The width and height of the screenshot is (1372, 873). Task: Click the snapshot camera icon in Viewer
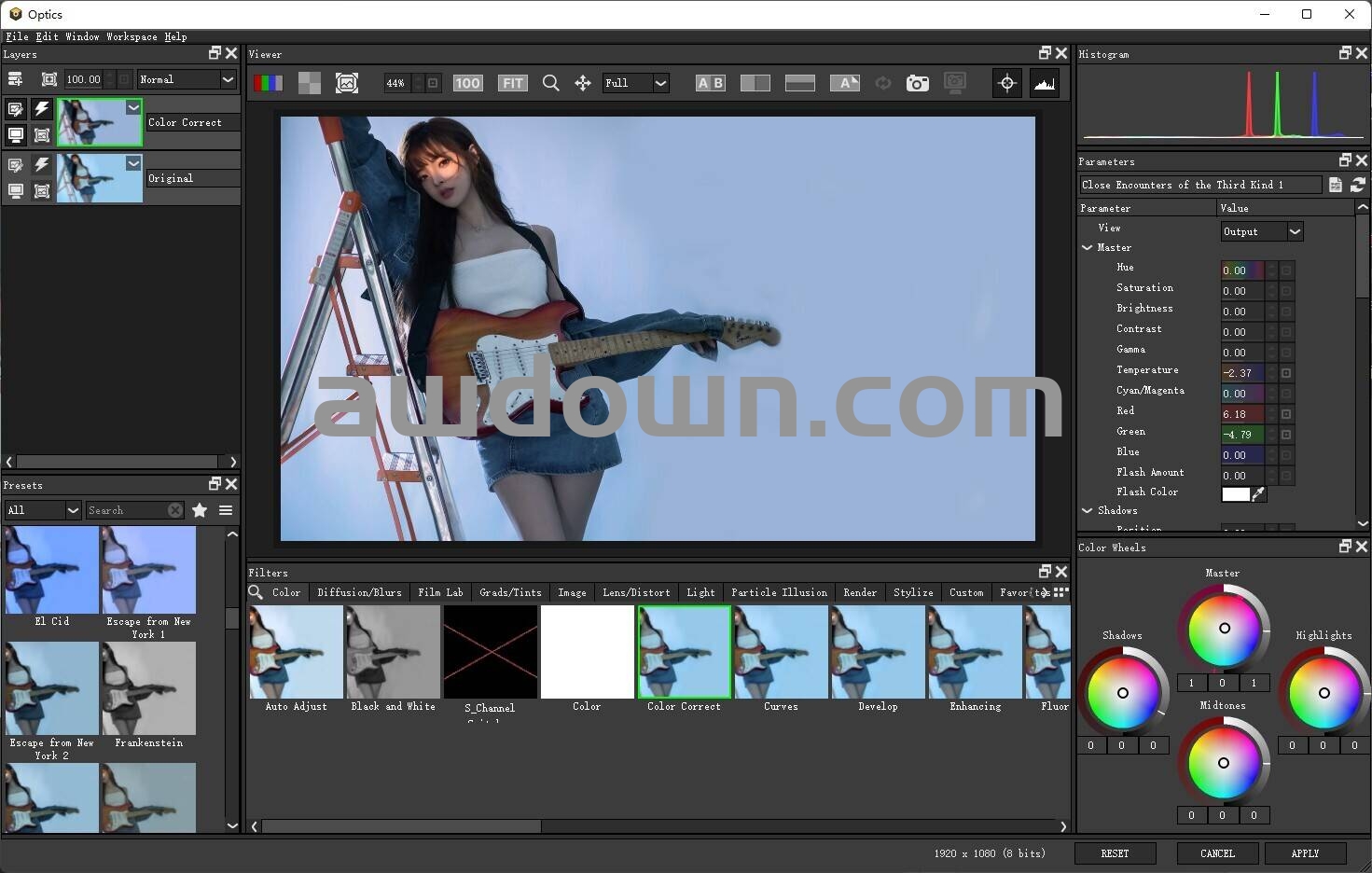[918, 83]
